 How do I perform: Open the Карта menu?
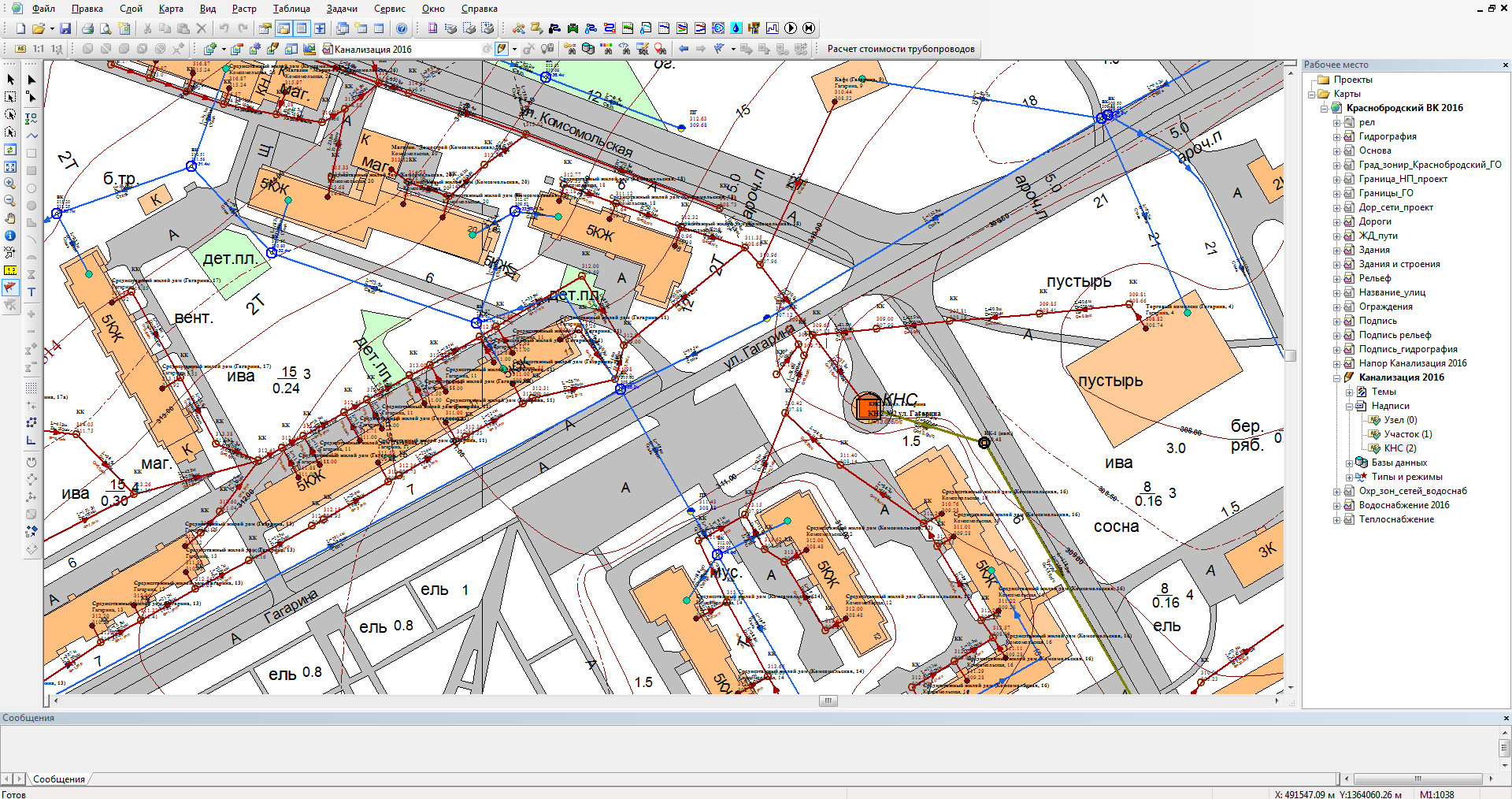[170, 9]
